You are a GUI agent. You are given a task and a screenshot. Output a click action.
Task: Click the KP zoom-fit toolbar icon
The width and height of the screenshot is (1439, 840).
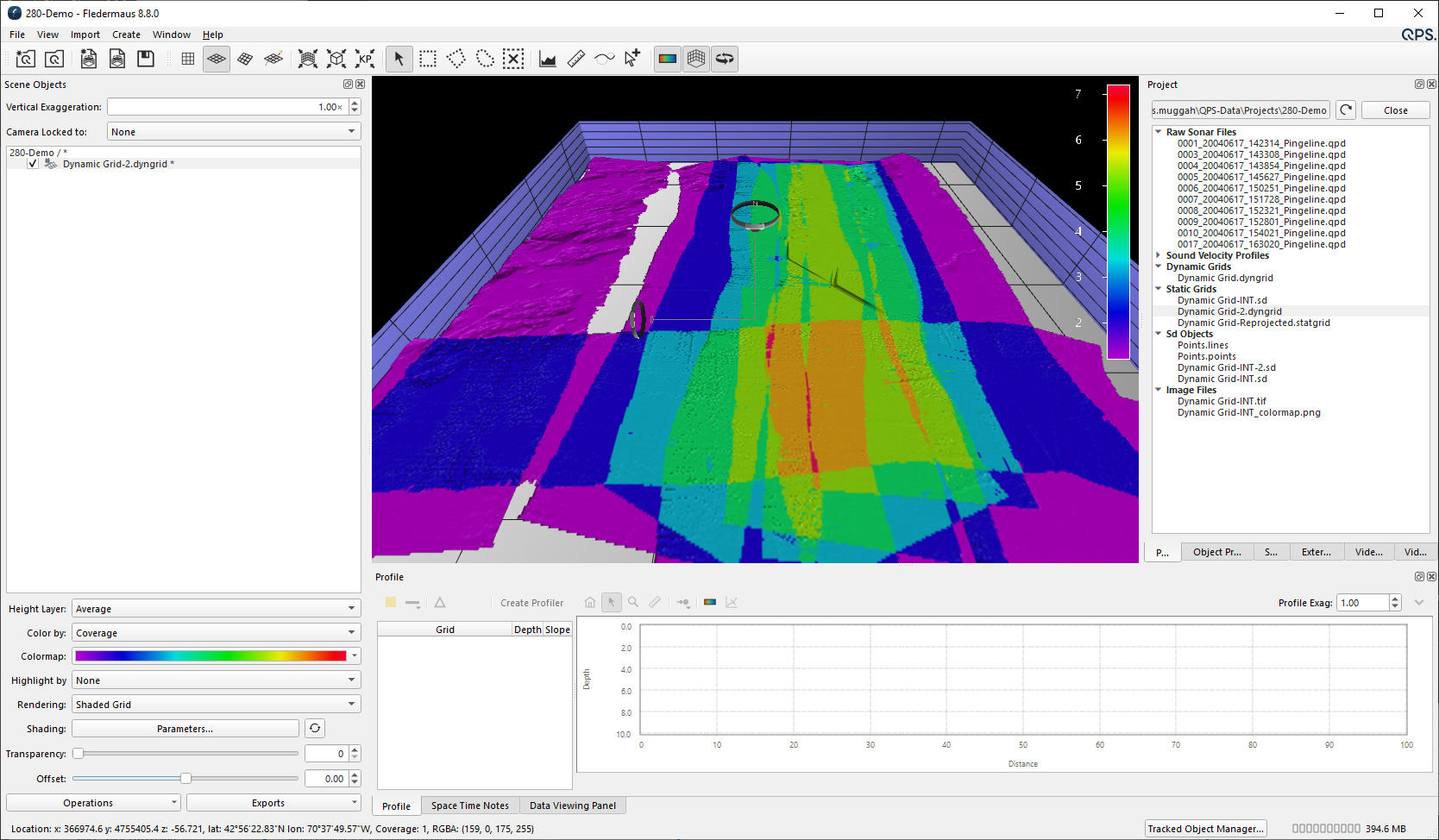point(365,59)
